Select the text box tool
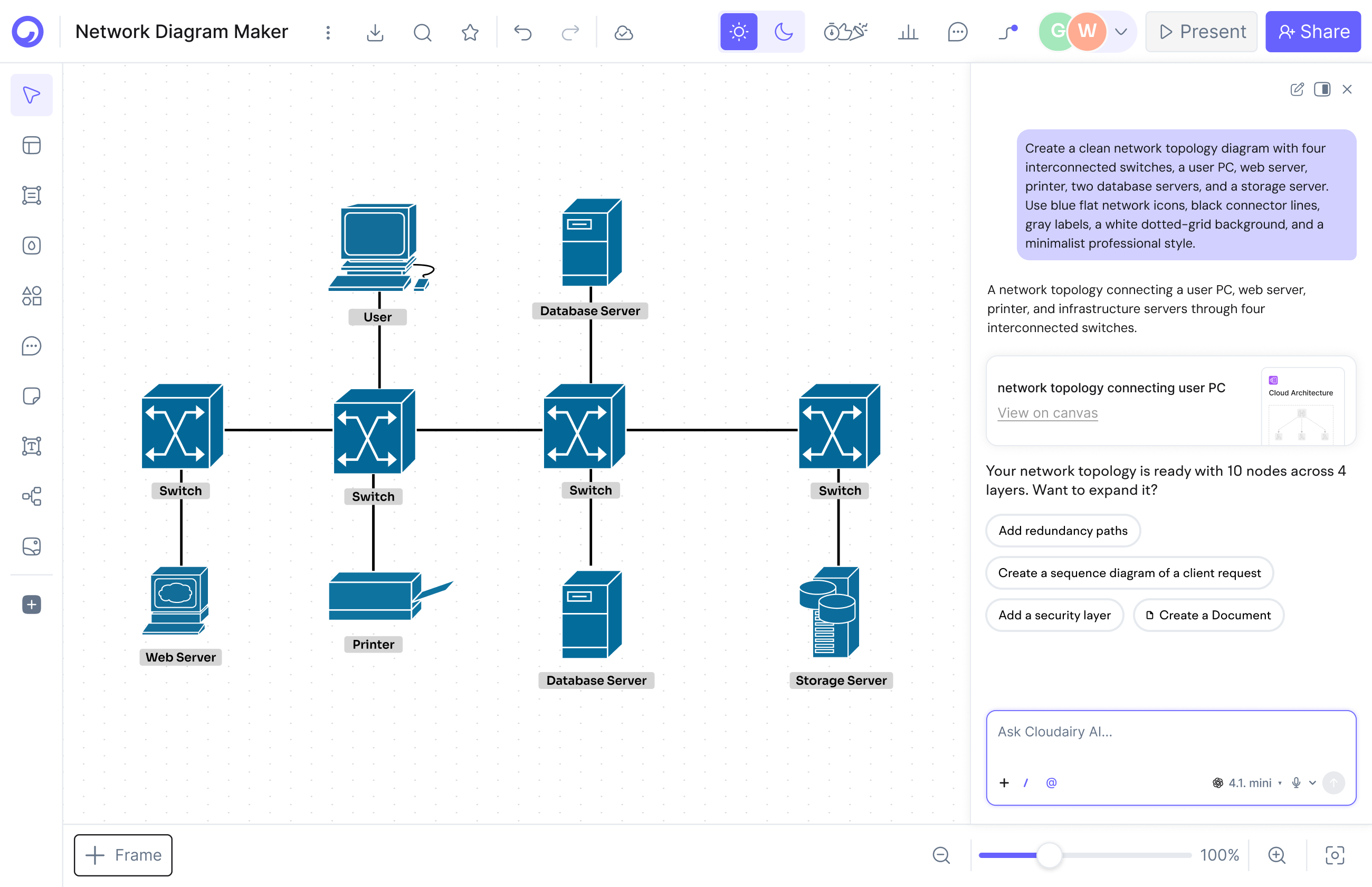The width and height of the screenshot is (1372, 887). (x=32, y=446)
